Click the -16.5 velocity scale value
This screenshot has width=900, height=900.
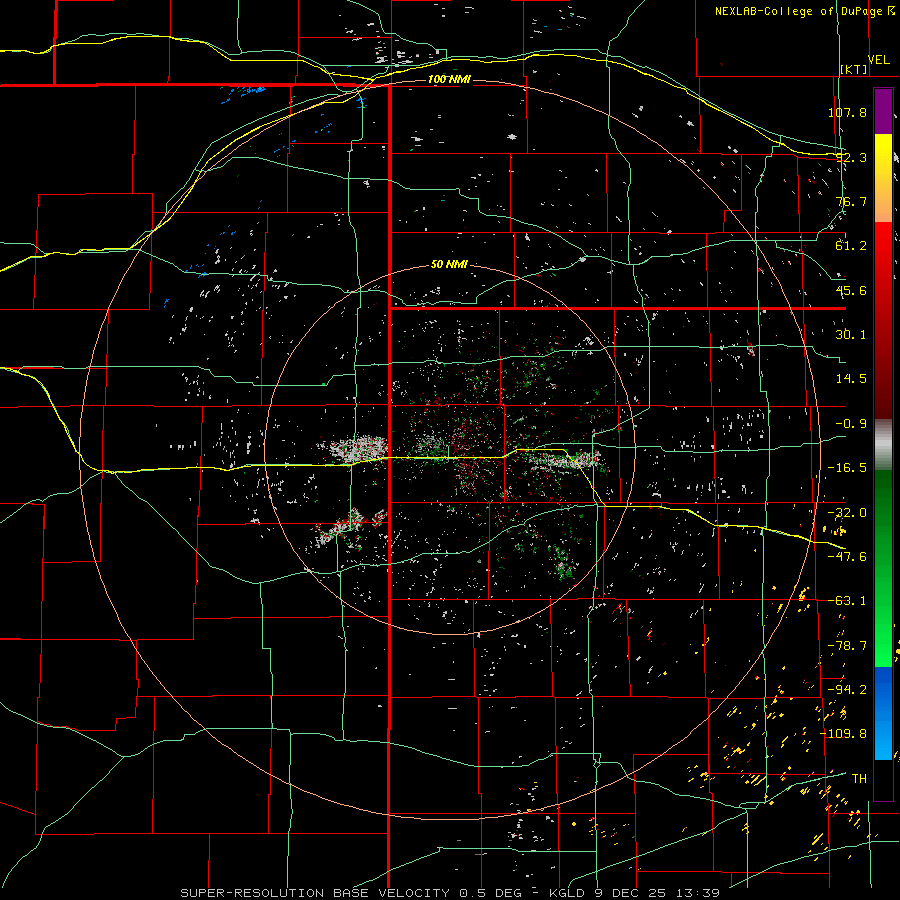point(847,468)
